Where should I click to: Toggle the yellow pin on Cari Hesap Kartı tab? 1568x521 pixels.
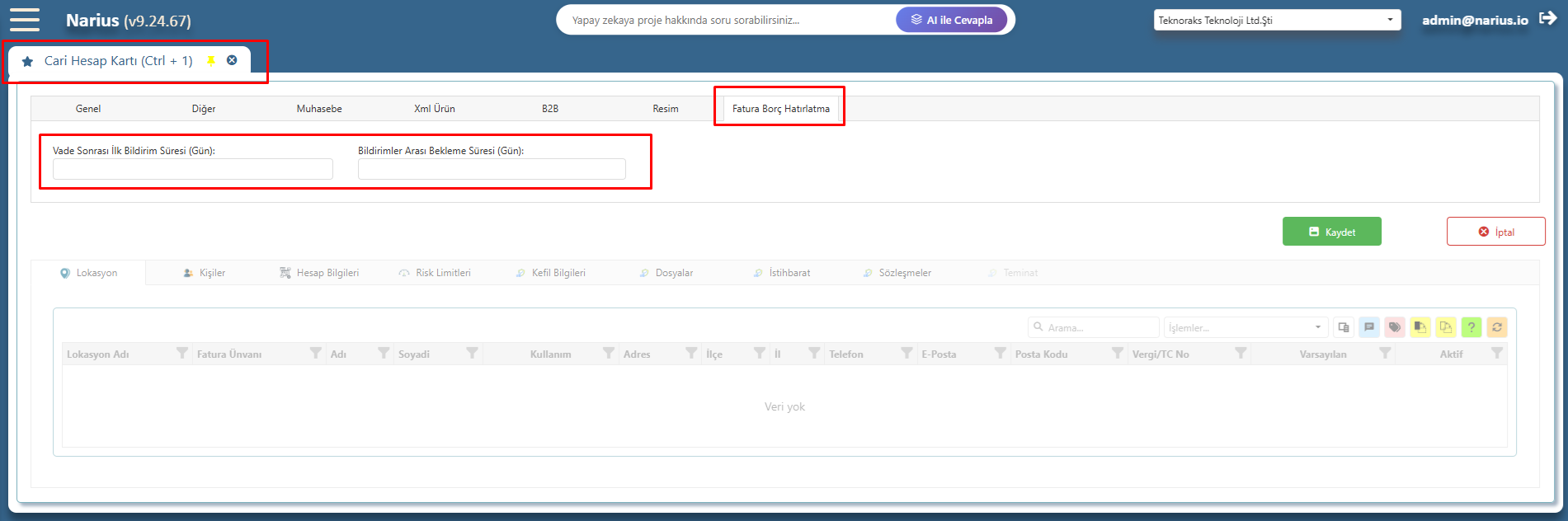click(x=211, y=60)
